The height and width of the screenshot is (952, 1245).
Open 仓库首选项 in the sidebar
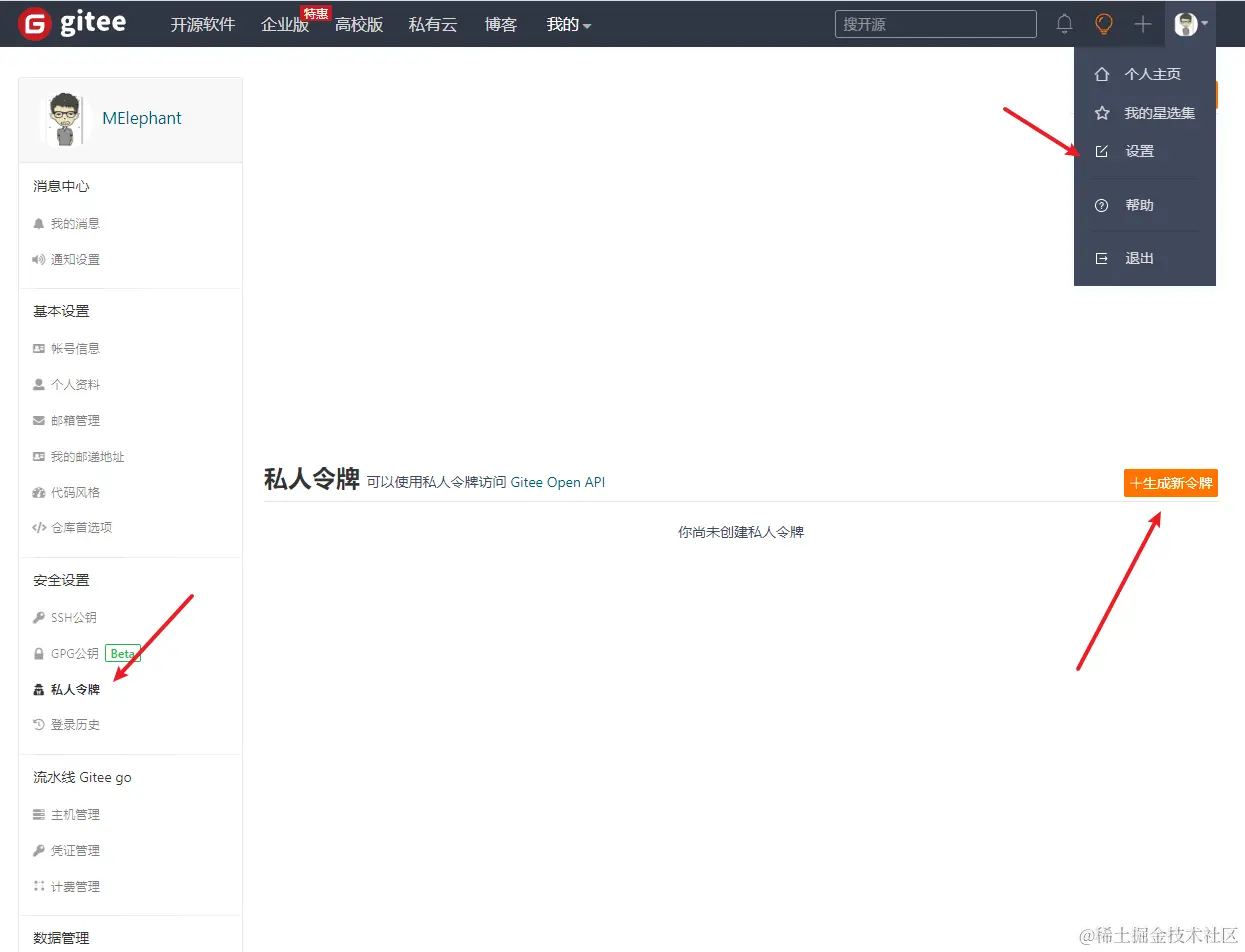(81, 528)
